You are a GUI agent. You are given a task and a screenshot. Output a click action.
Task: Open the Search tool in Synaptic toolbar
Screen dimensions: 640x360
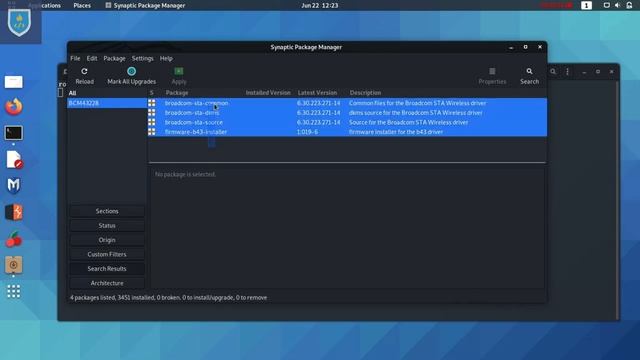click(x=529, y=76)
